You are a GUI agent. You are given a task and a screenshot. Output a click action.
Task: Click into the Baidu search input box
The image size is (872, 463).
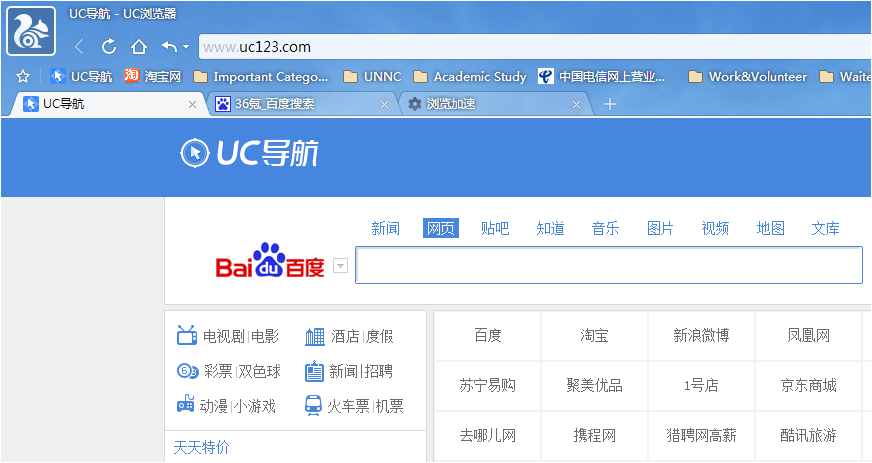coord(609,265)
